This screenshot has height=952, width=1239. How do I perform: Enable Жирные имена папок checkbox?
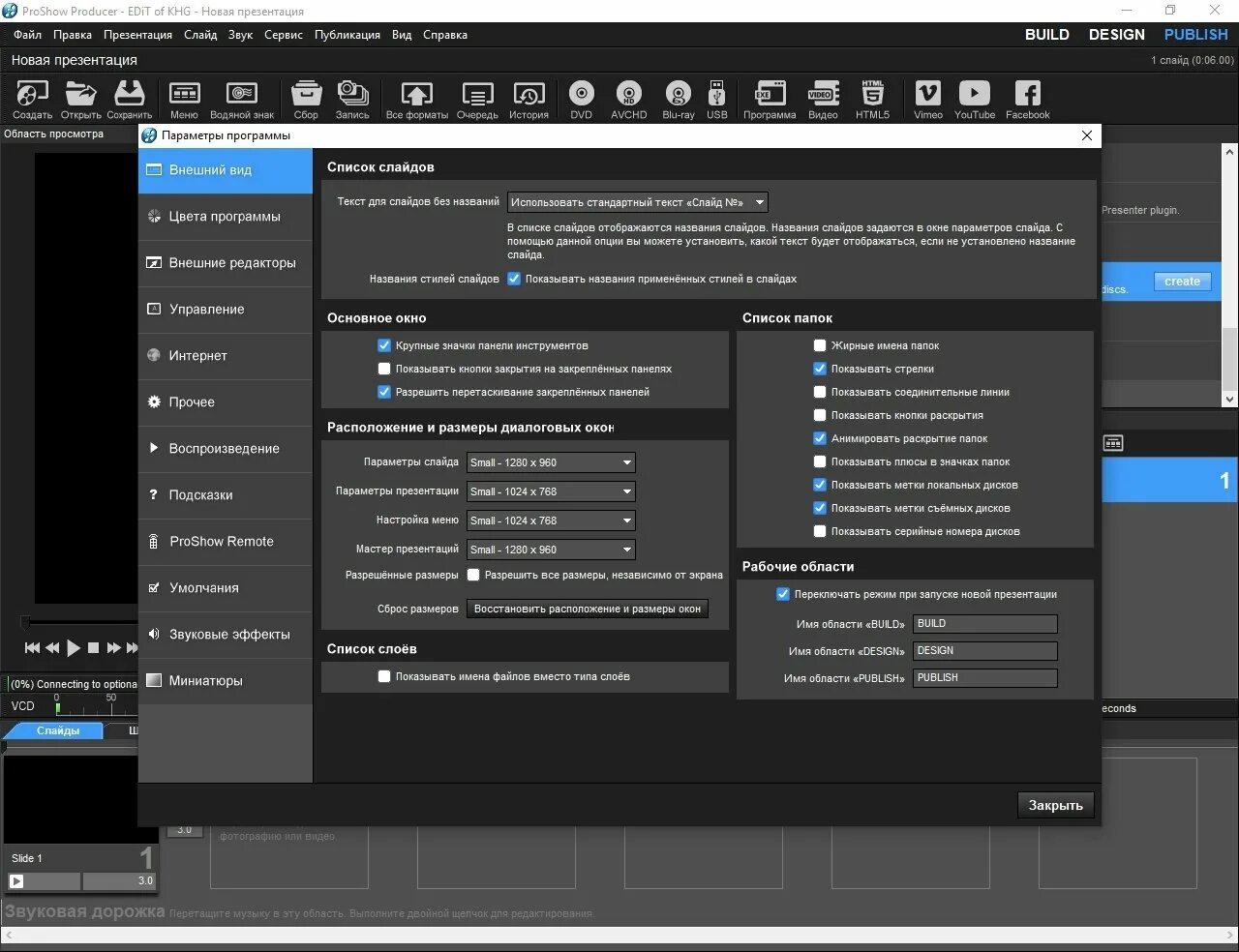coord(820,345)
